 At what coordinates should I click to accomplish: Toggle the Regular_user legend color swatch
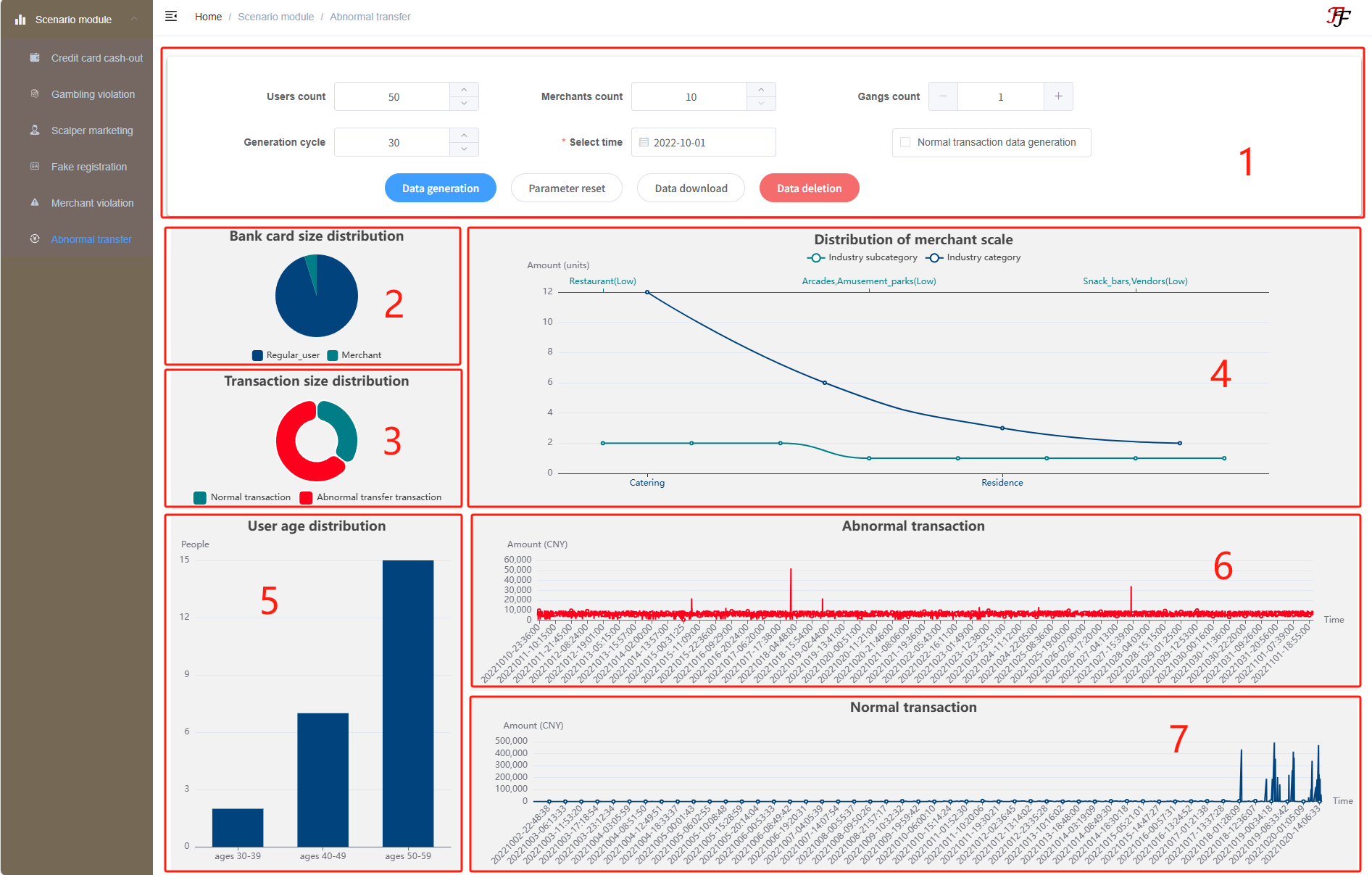click(x=257, y=355)
